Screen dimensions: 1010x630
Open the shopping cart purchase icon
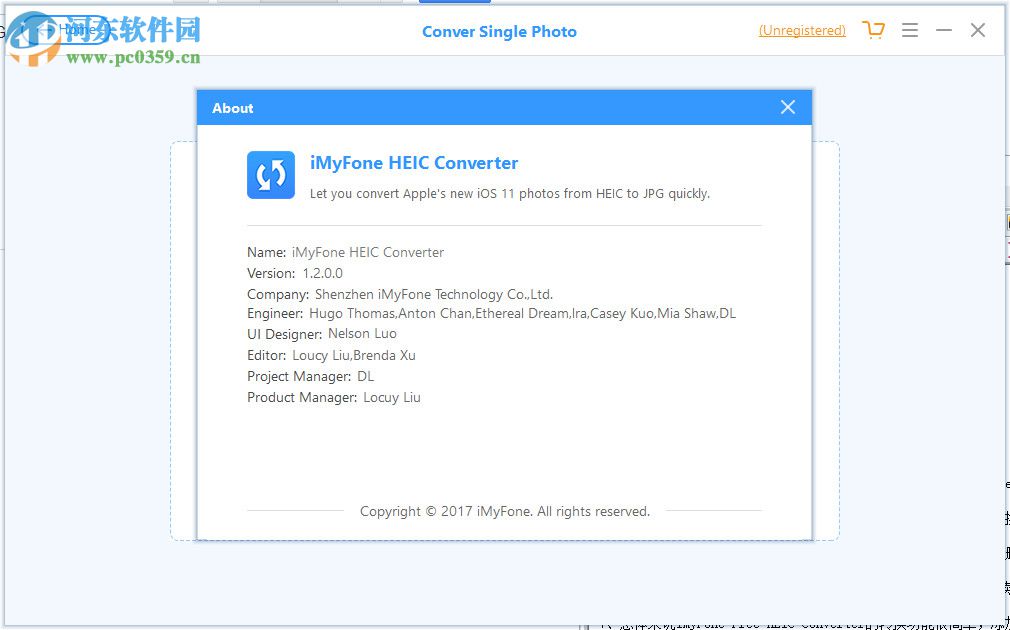pyautogui.click(x=874, y=30)
